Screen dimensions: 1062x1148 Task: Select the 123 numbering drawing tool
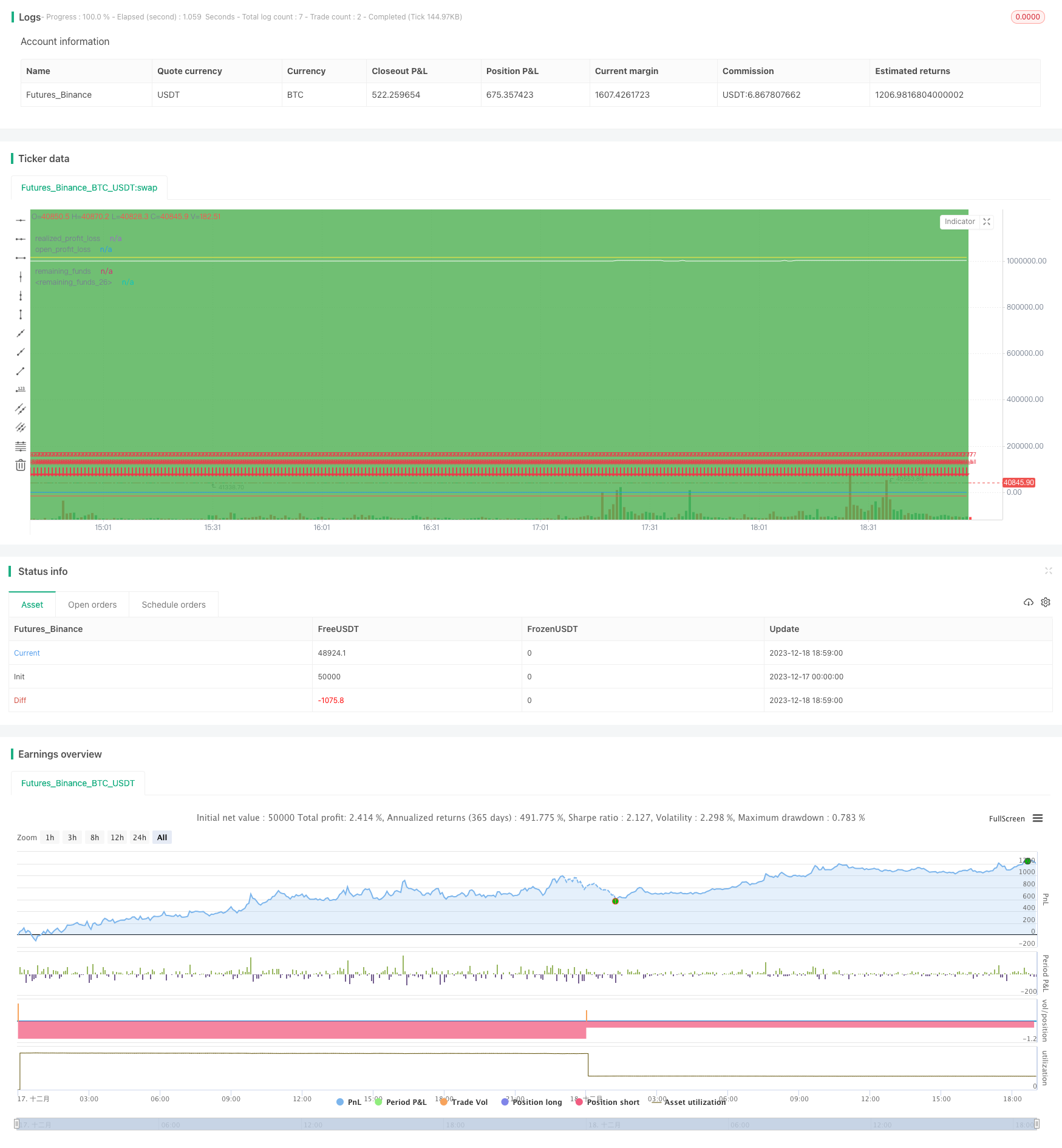click(21, 389)
